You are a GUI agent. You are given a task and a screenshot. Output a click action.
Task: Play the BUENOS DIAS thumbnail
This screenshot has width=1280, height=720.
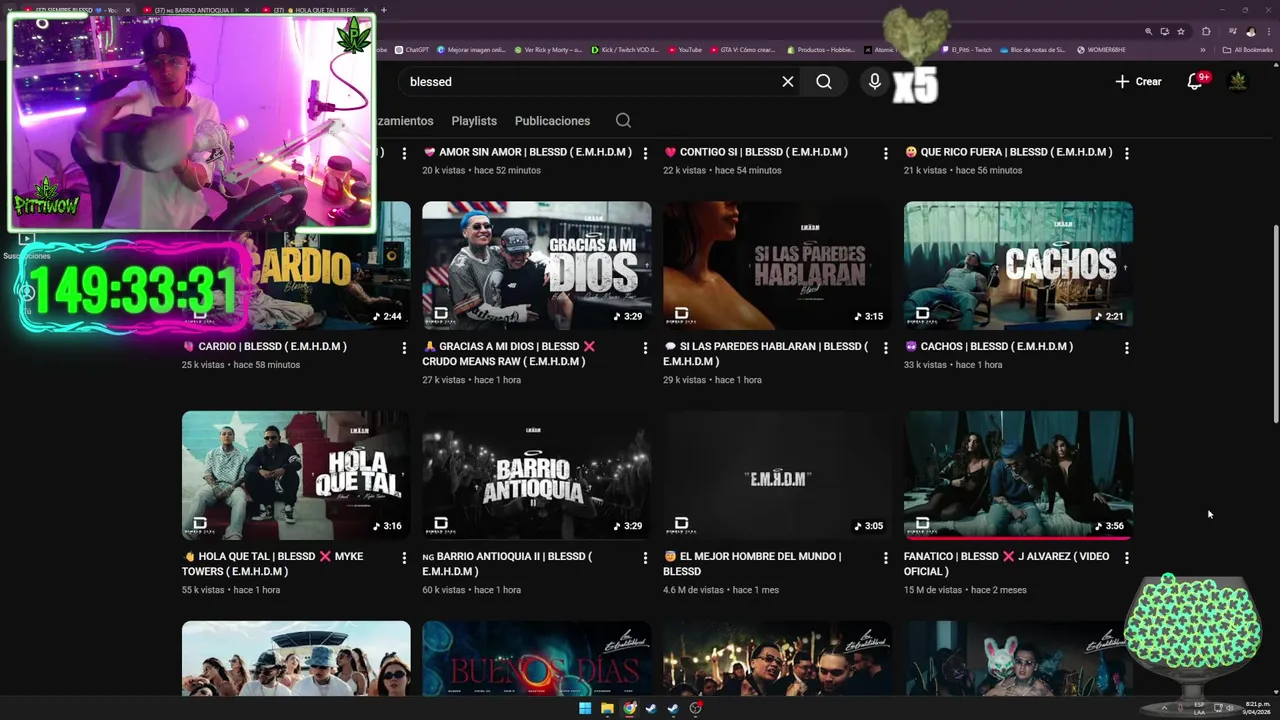click(x=537, y=658)
